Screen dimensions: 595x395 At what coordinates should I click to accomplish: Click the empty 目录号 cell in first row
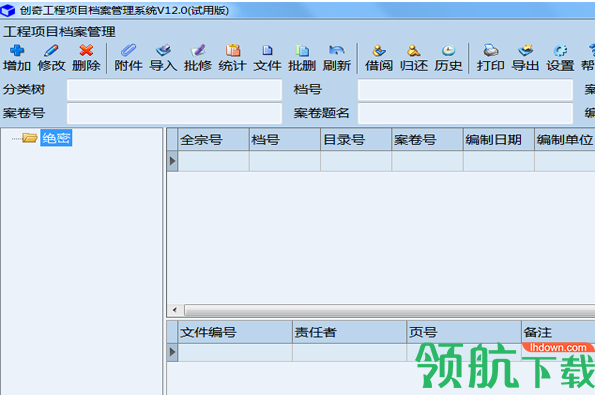356,161
